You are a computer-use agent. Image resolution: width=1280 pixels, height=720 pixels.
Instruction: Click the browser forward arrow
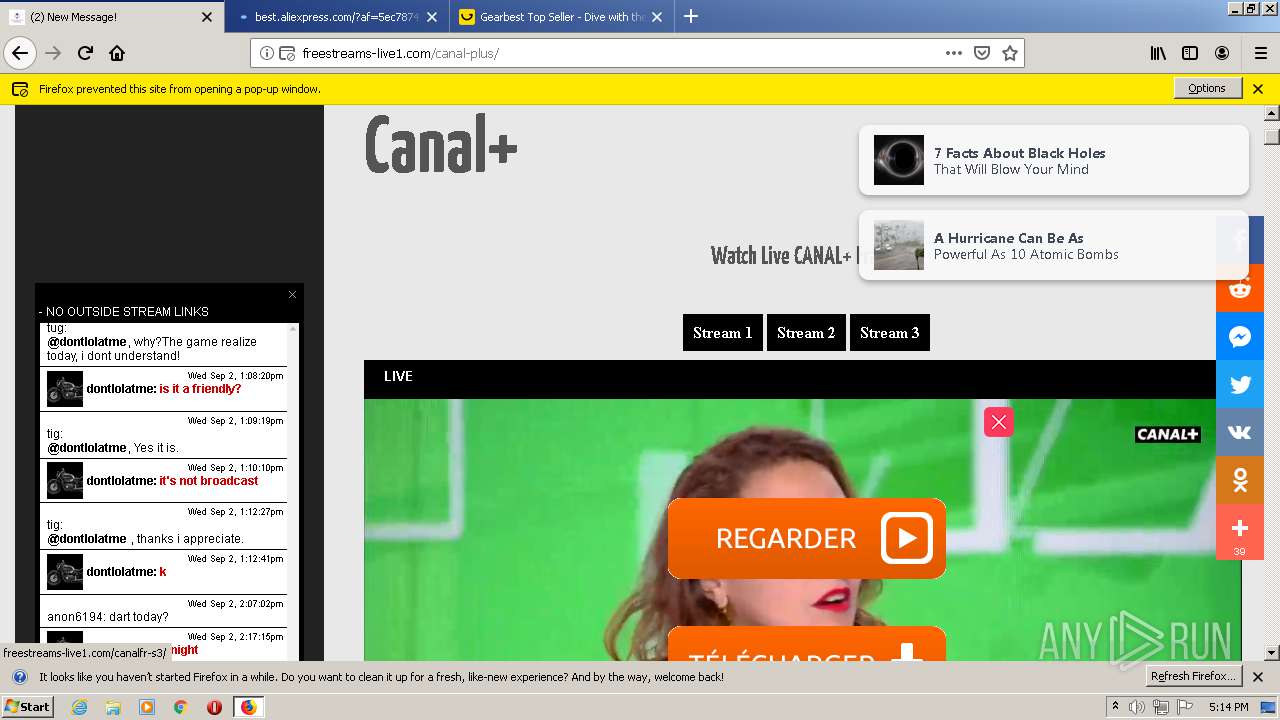53,53
